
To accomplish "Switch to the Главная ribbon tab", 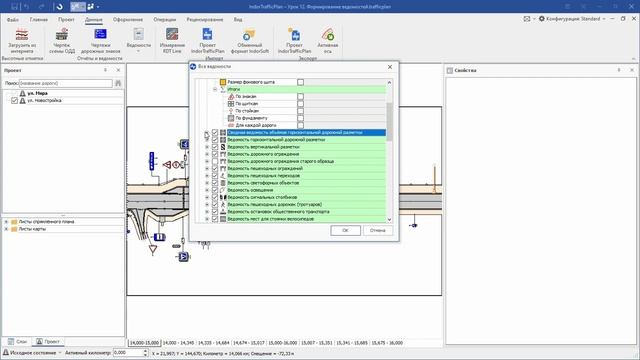I will (x=38, y=20).
